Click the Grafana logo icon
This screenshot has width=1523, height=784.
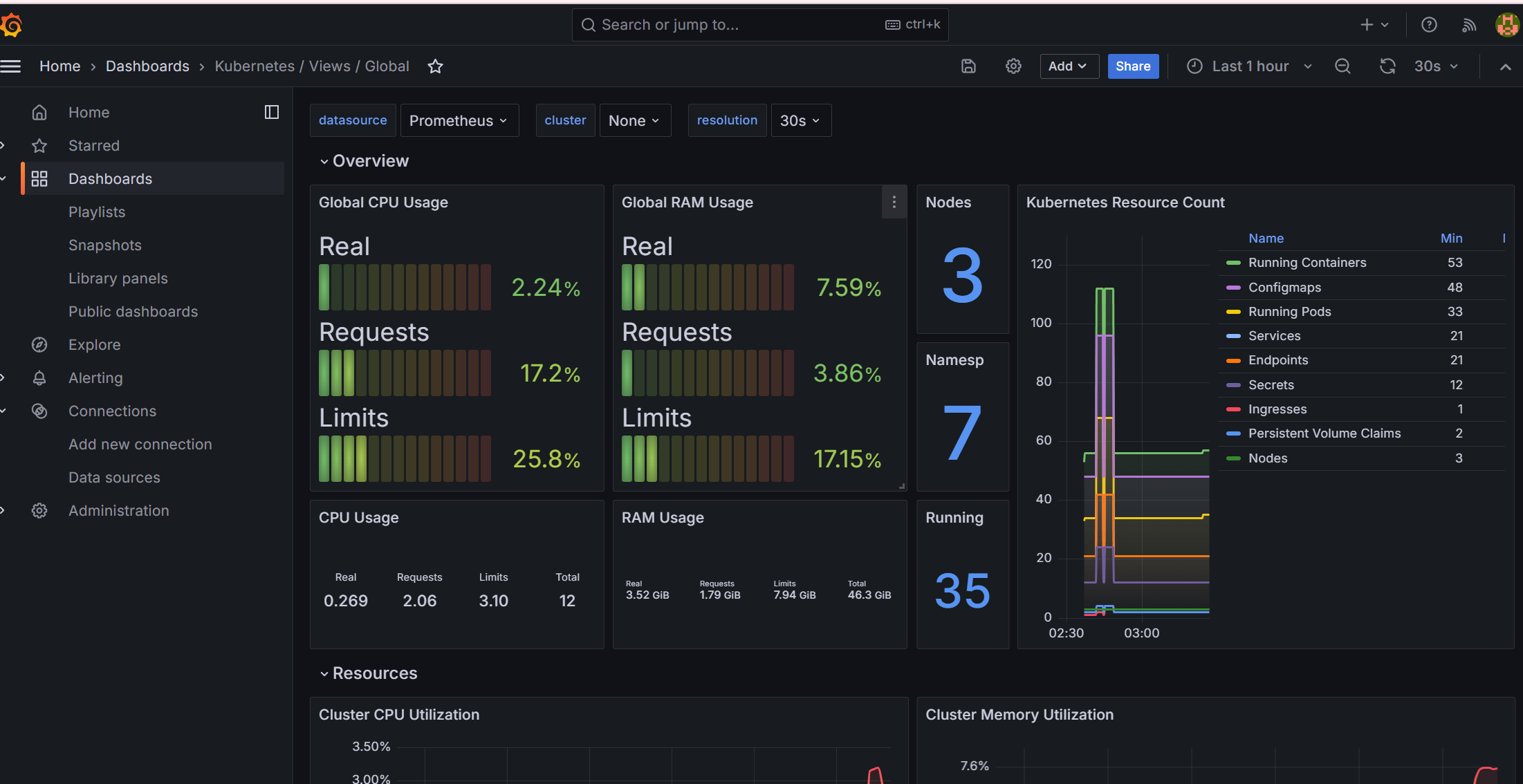(x=11, y=26)
